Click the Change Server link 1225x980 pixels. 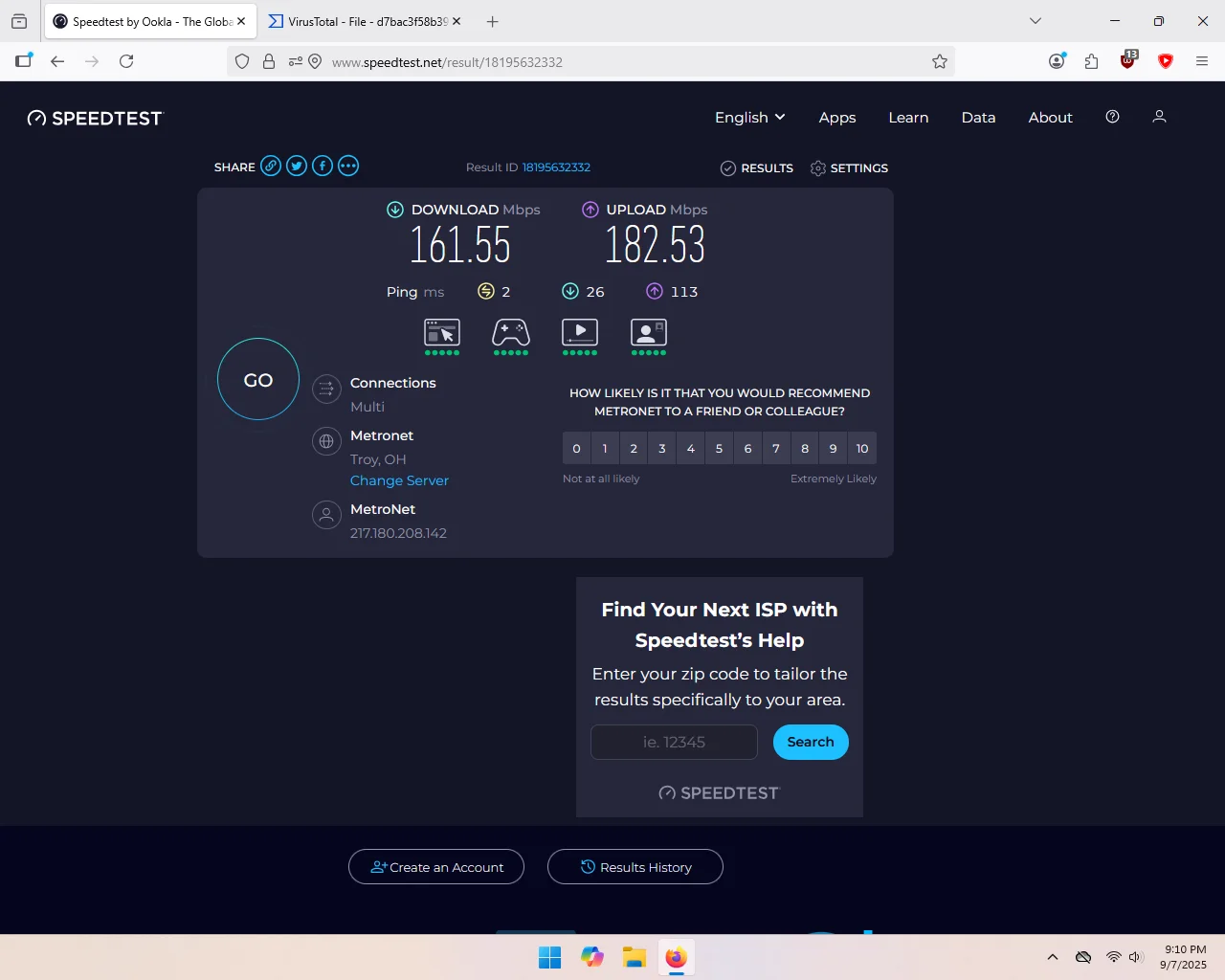399,480
